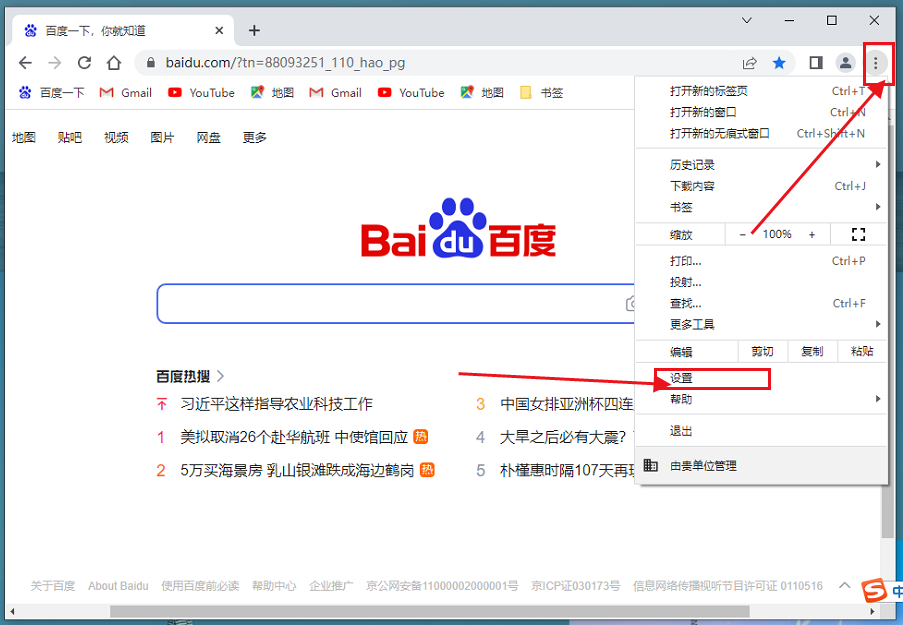Open 美拟取消26个赴华航班 headline

294,437
